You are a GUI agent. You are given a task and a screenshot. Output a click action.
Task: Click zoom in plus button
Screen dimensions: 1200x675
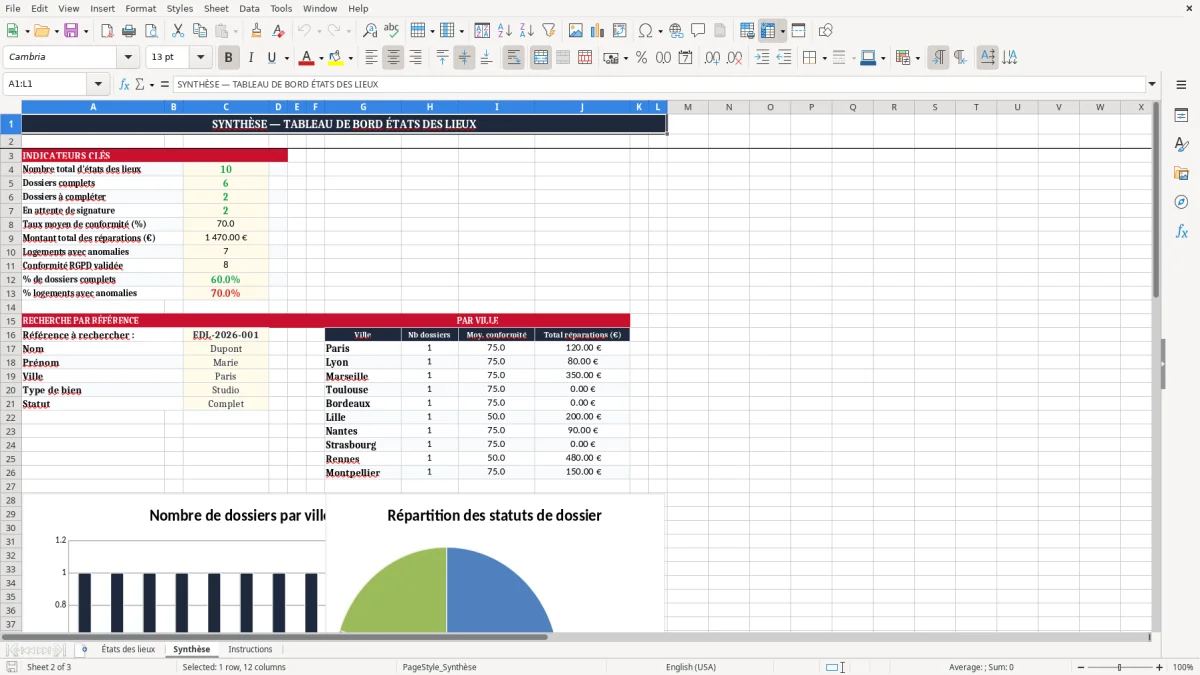coord(1160,667)
